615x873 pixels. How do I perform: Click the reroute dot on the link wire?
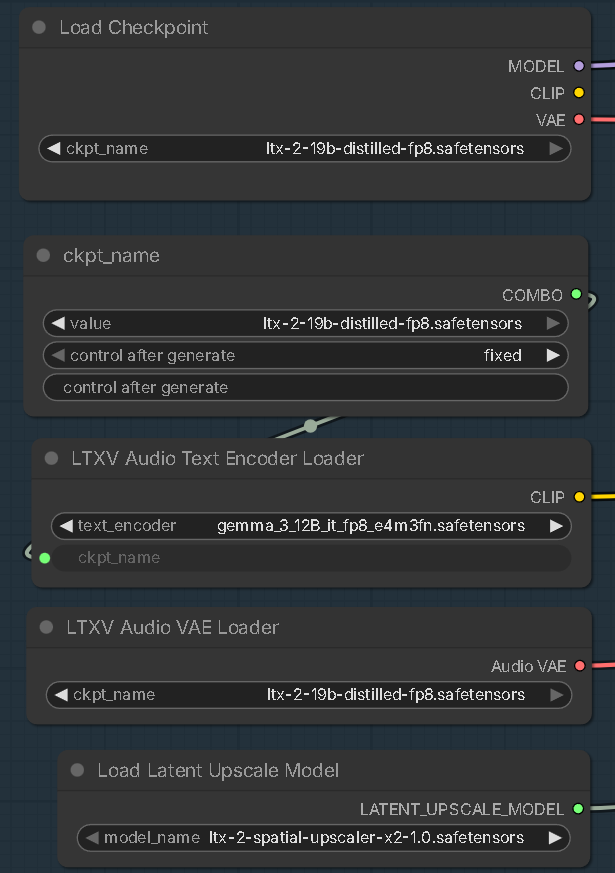click(x=311, y=426)
